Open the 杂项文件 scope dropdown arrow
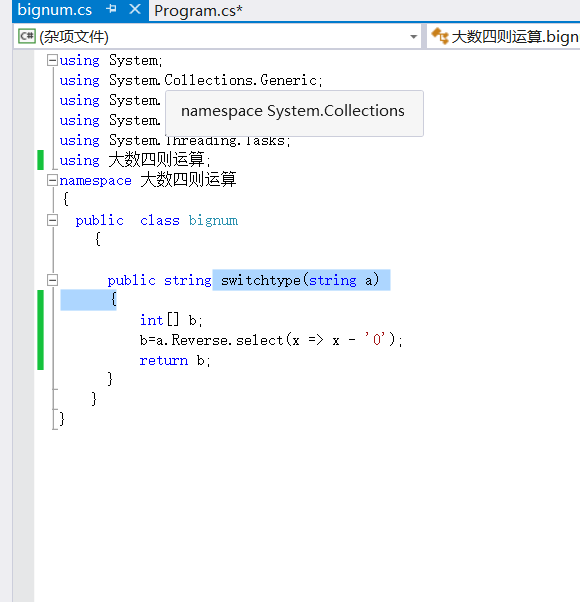Image resolution: width=580 pixels, height=602 pixels. 413,37
